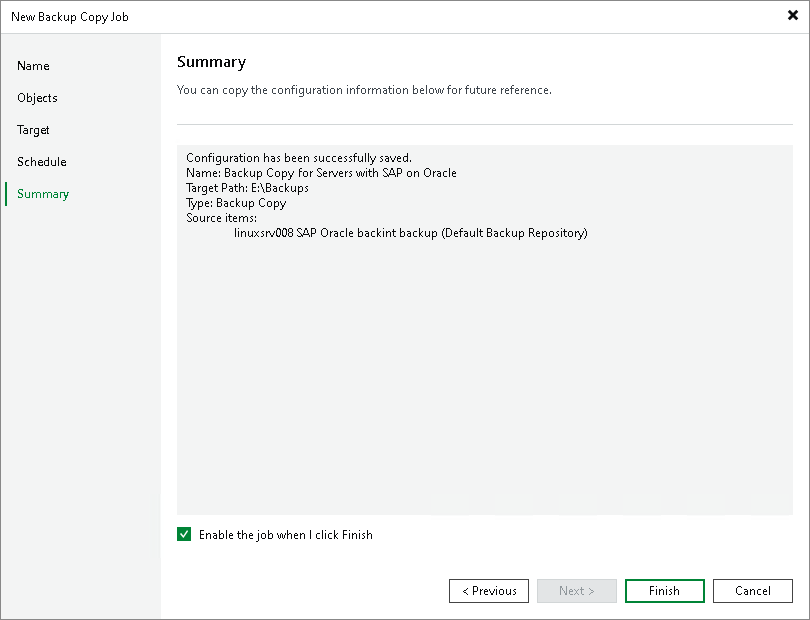Select the highlighted Summary step
Viewport: 810px width, 620px height.
42,194
